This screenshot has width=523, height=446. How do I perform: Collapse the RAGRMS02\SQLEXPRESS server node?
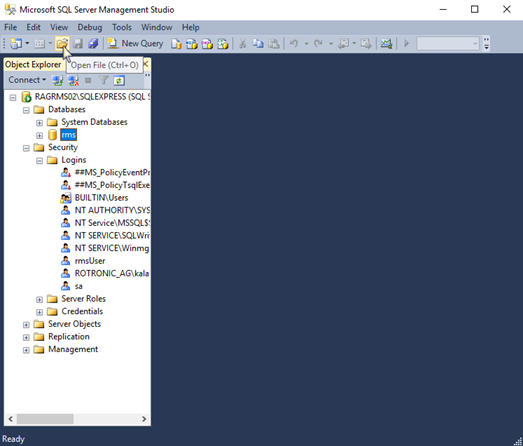[13, 98]
